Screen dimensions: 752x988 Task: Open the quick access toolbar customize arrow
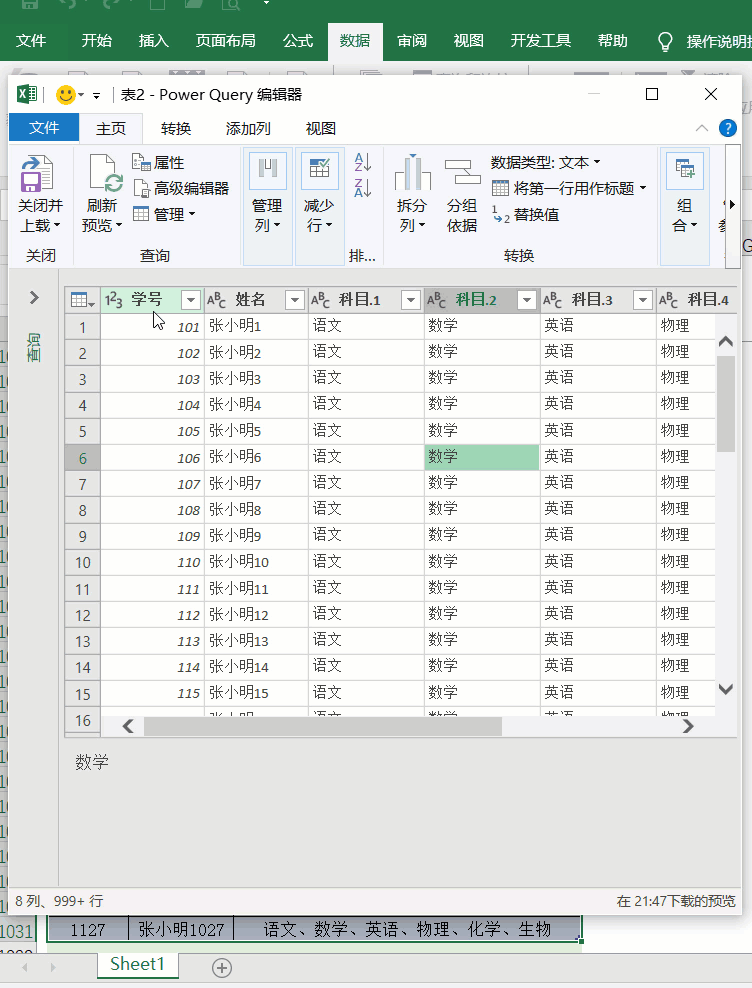(x=96, y=96)
